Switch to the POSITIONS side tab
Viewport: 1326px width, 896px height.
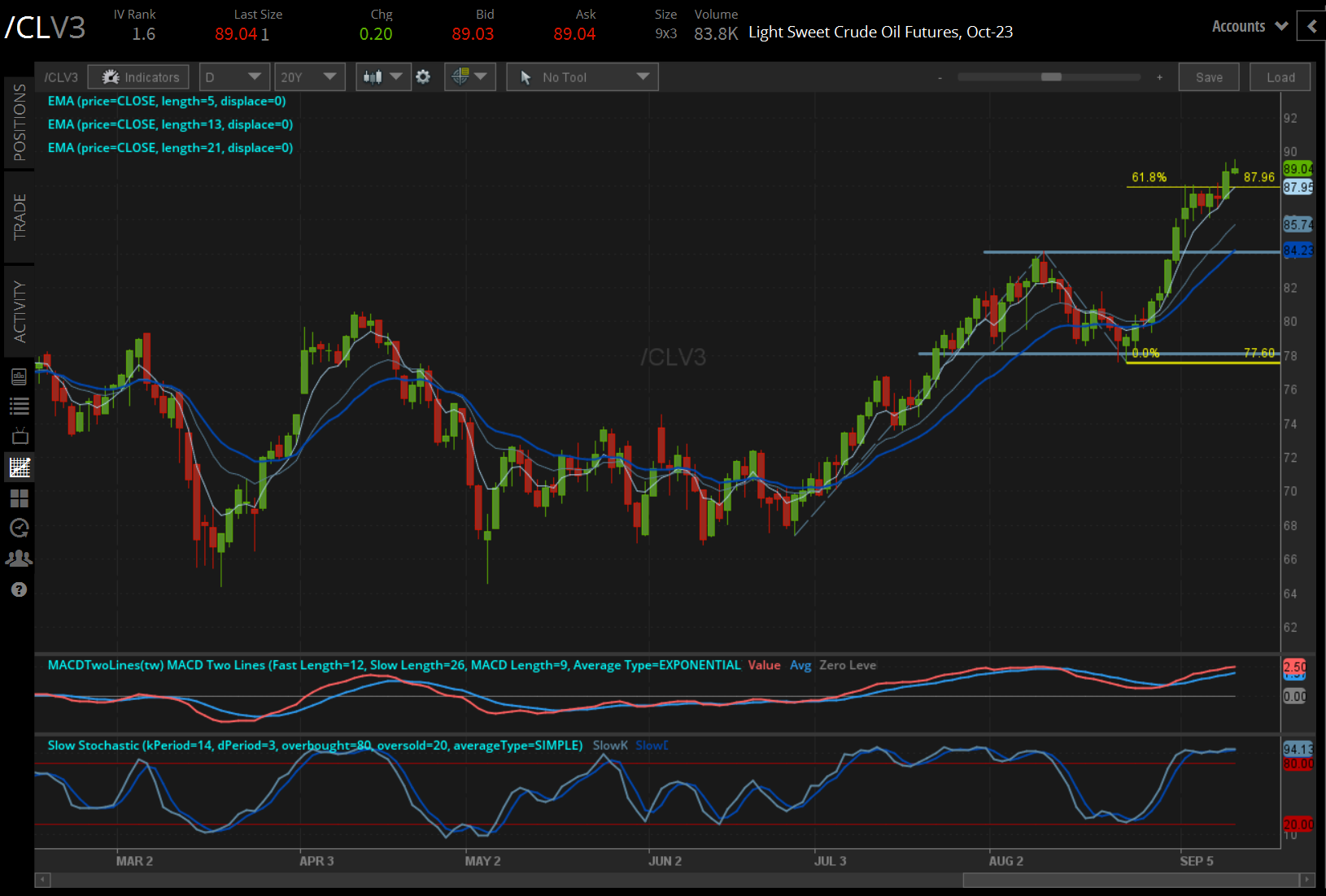tap(20, 123)
